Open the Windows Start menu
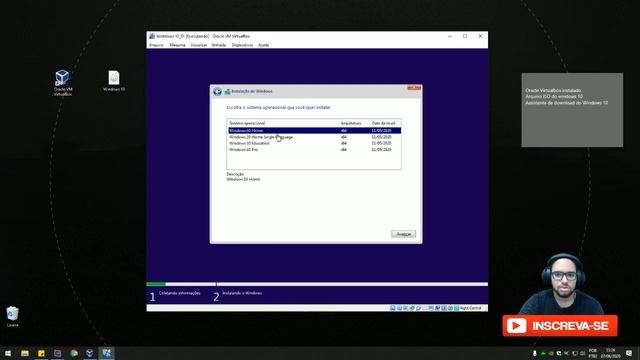This screenshot has height=360, width=640. 8,353
